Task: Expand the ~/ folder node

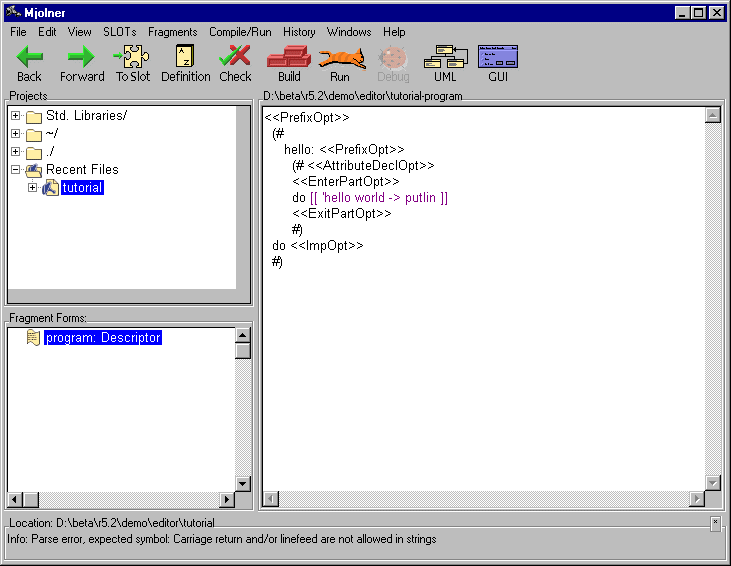Action: [x=16, y=134]
